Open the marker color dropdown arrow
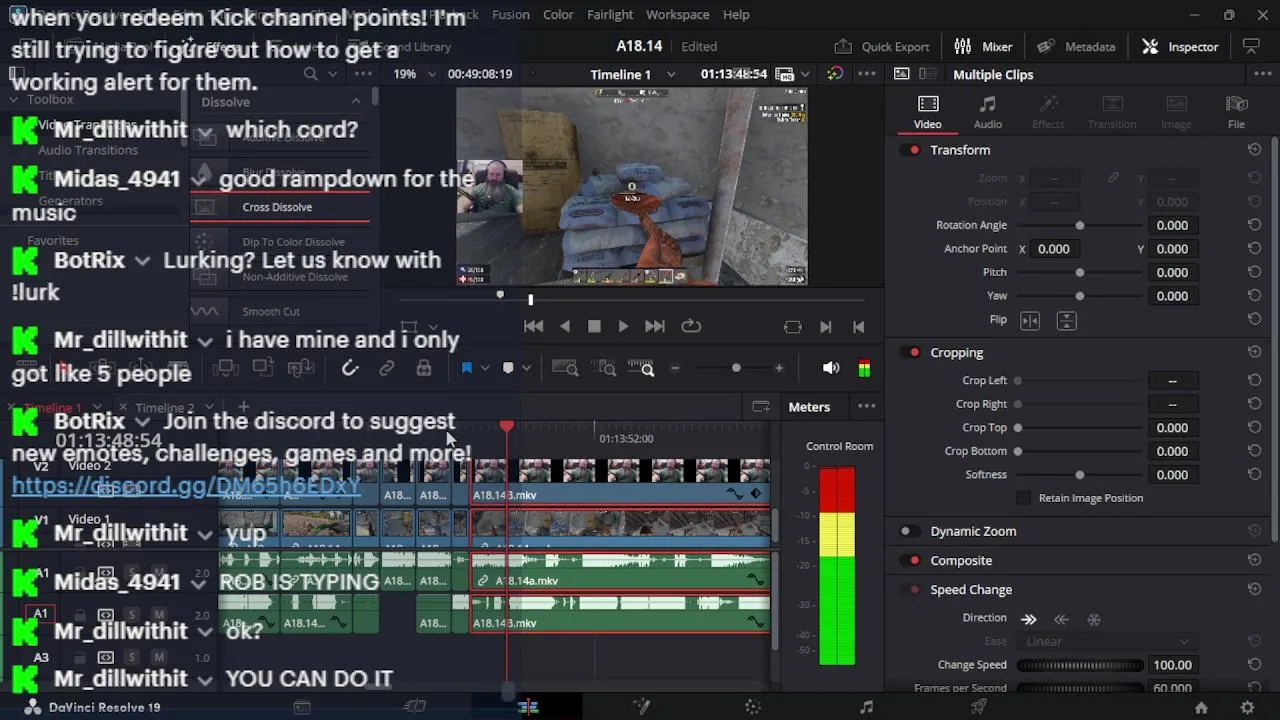Image resolution: width=1280 pixels, height=720 pixels. pyautogui.click(x=527, y=369)
